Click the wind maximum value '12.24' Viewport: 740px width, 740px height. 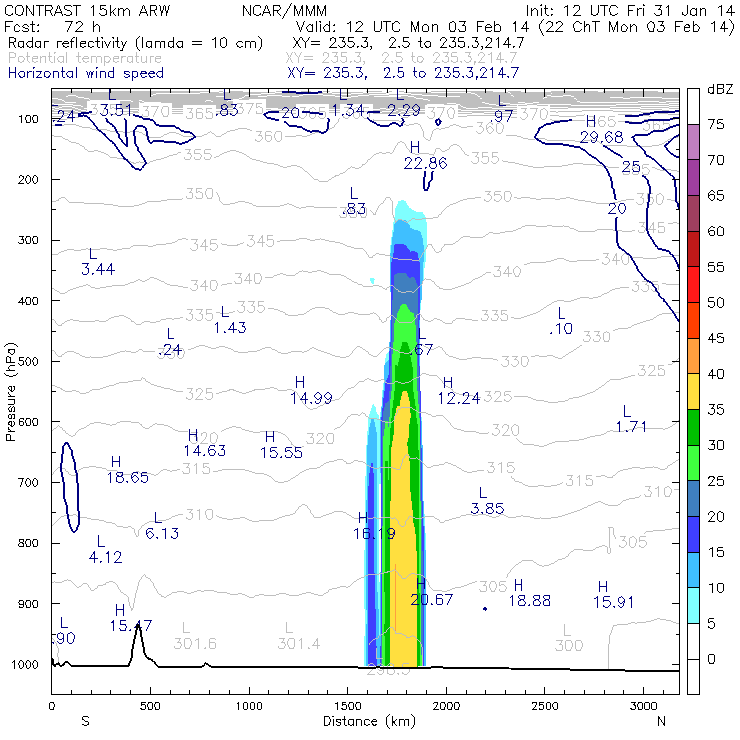[x=459, y=398]
